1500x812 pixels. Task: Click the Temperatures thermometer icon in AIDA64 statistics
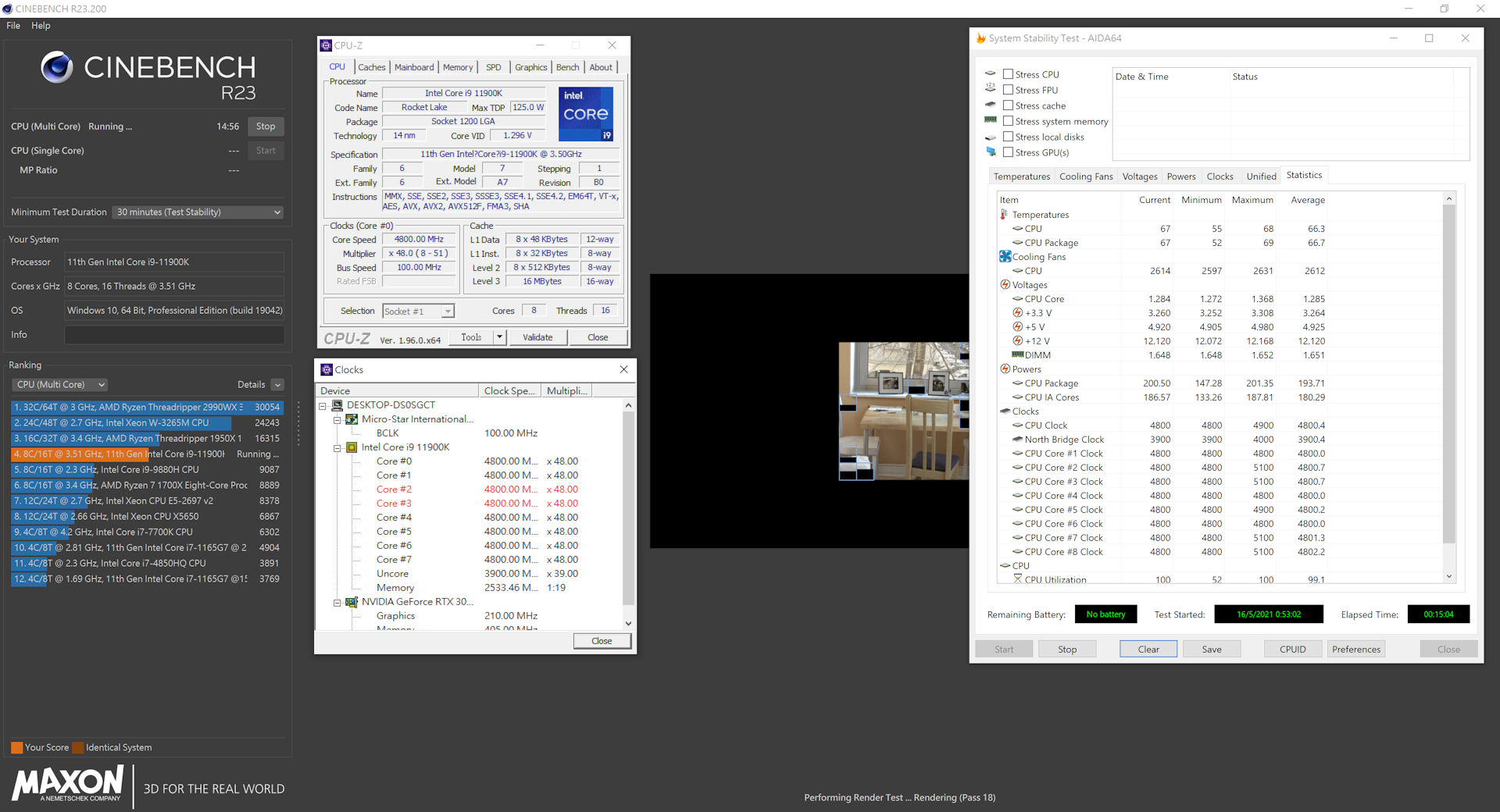pyautogui.click(x=1004, y=214)
